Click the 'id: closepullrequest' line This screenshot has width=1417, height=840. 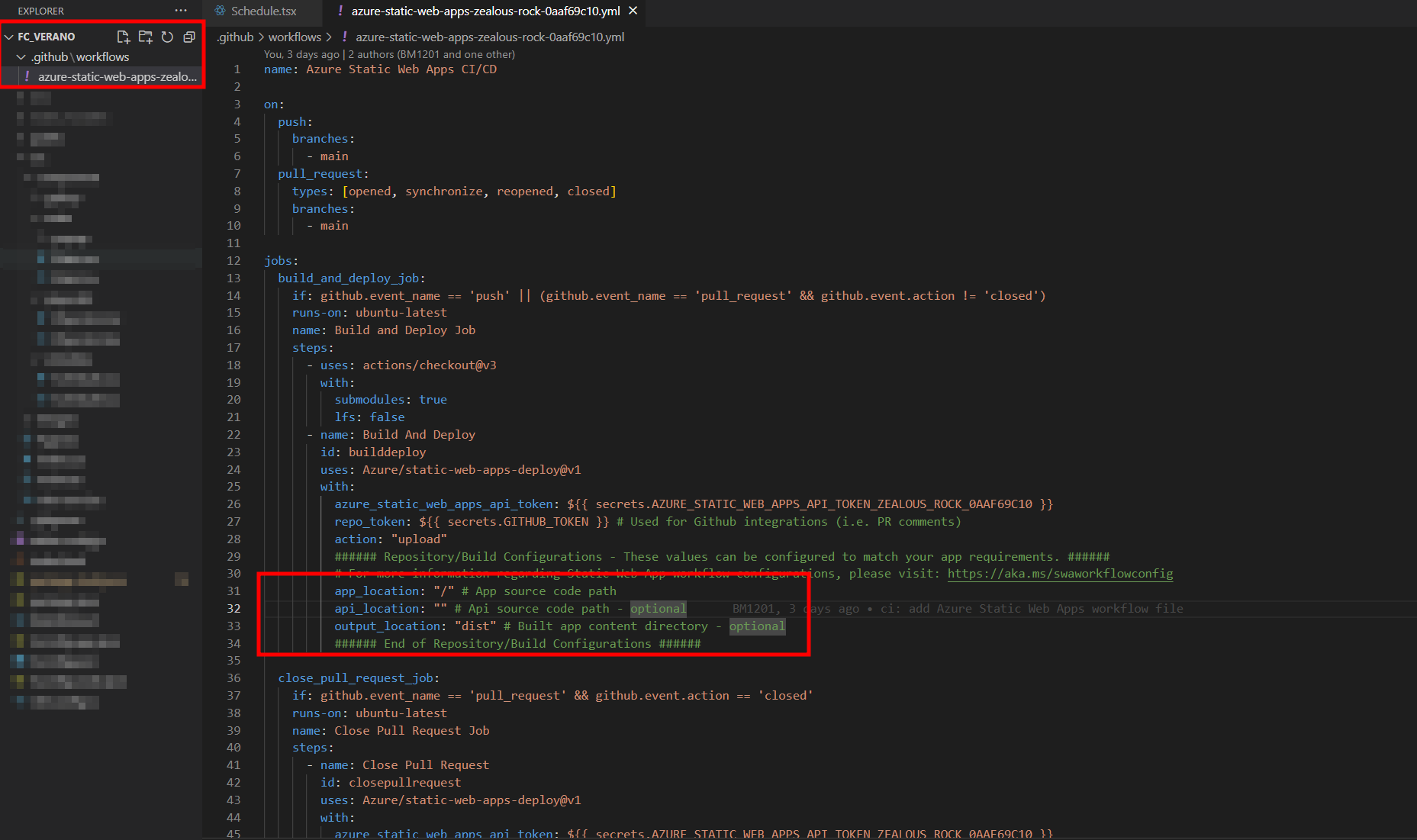point(391,783)
